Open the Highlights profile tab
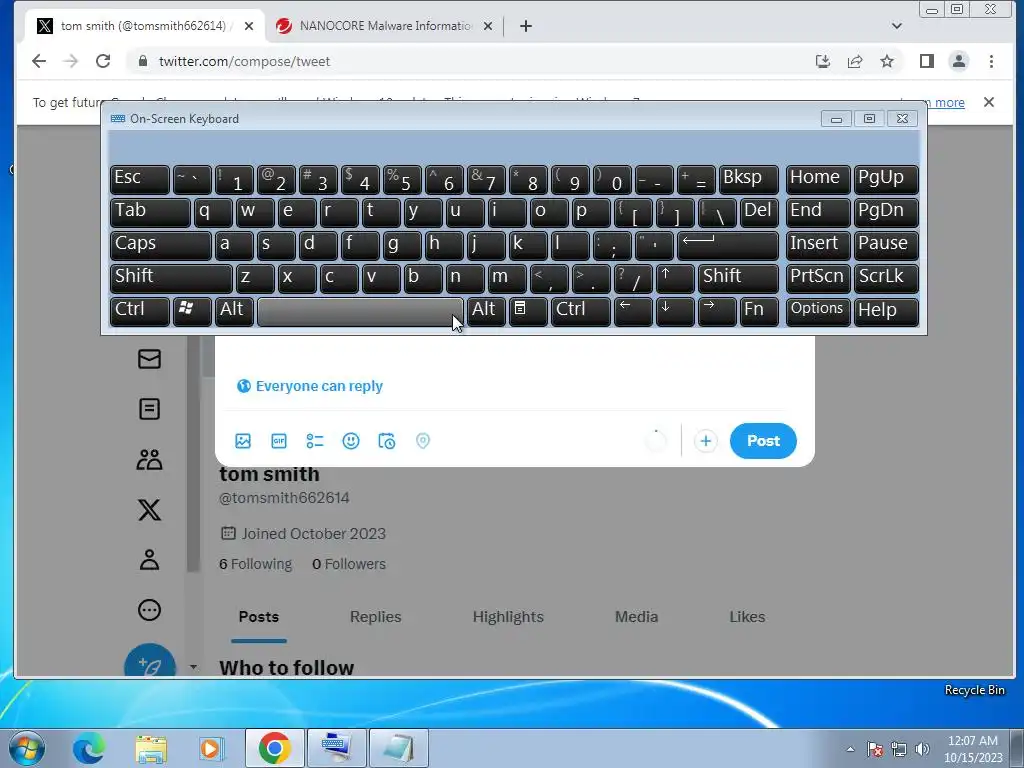This screenshot has height=768, width=1024. click(x=508, y=616)
